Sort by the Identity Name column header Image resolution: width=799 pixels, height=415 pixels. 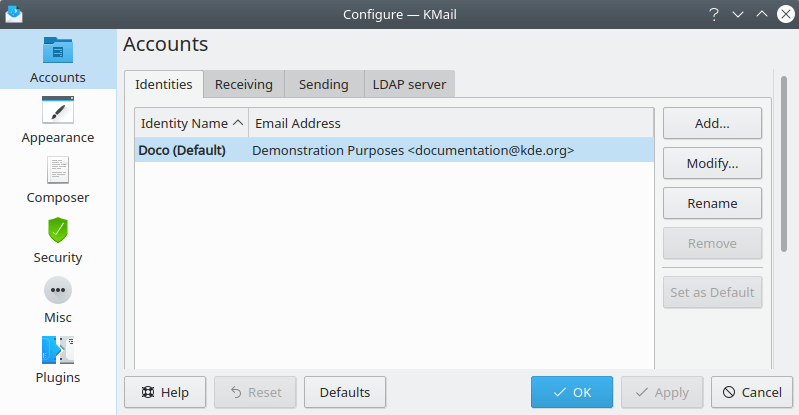click(191, 123)
